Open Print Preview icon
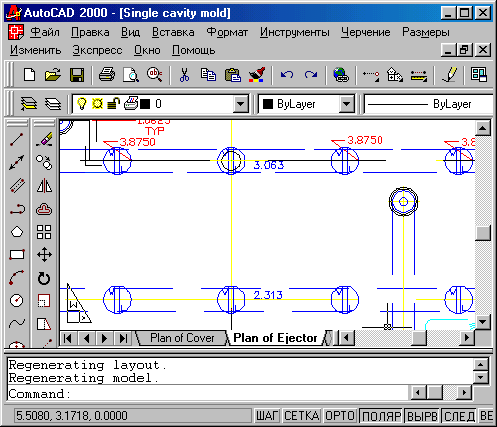This screenshot has width=497, height=427. pyautogui.click(x=131, y=75)
